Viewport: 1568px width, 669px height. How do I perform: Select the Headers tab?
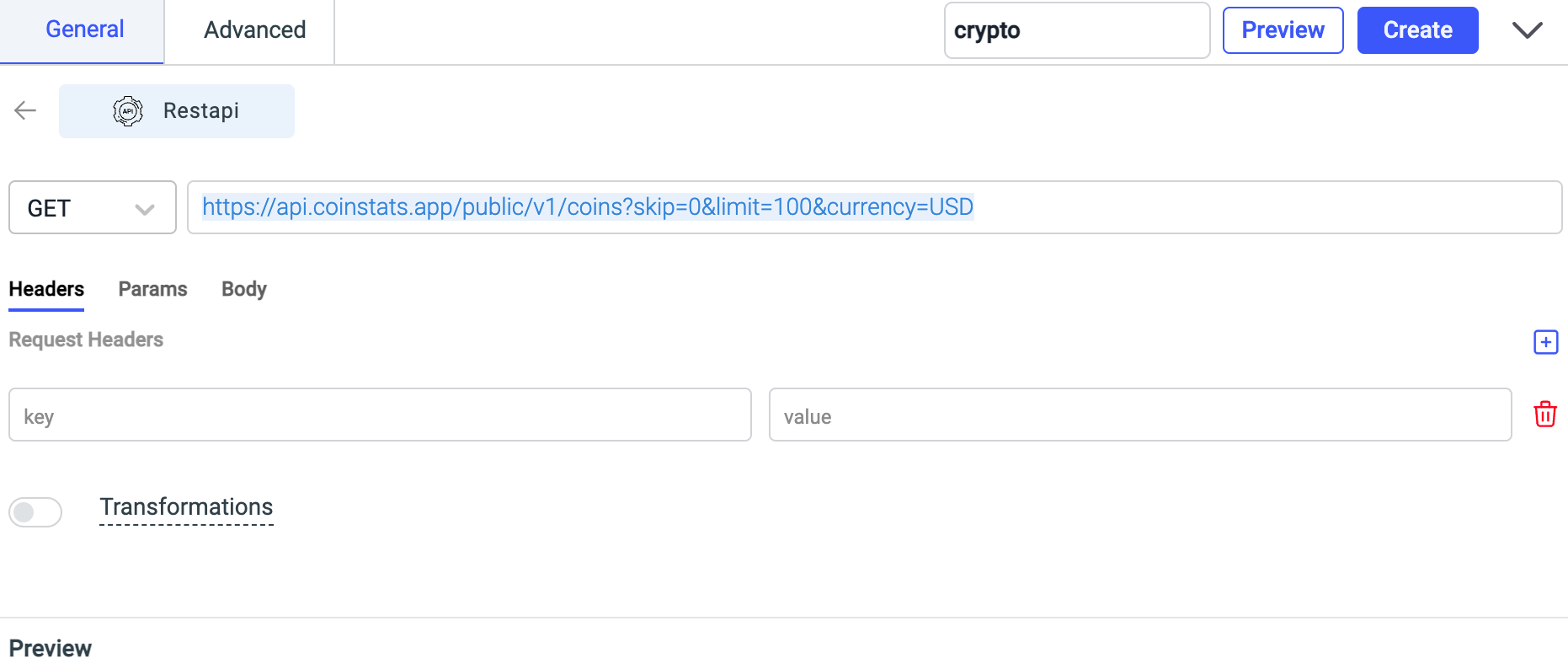[x=46, y=289]
